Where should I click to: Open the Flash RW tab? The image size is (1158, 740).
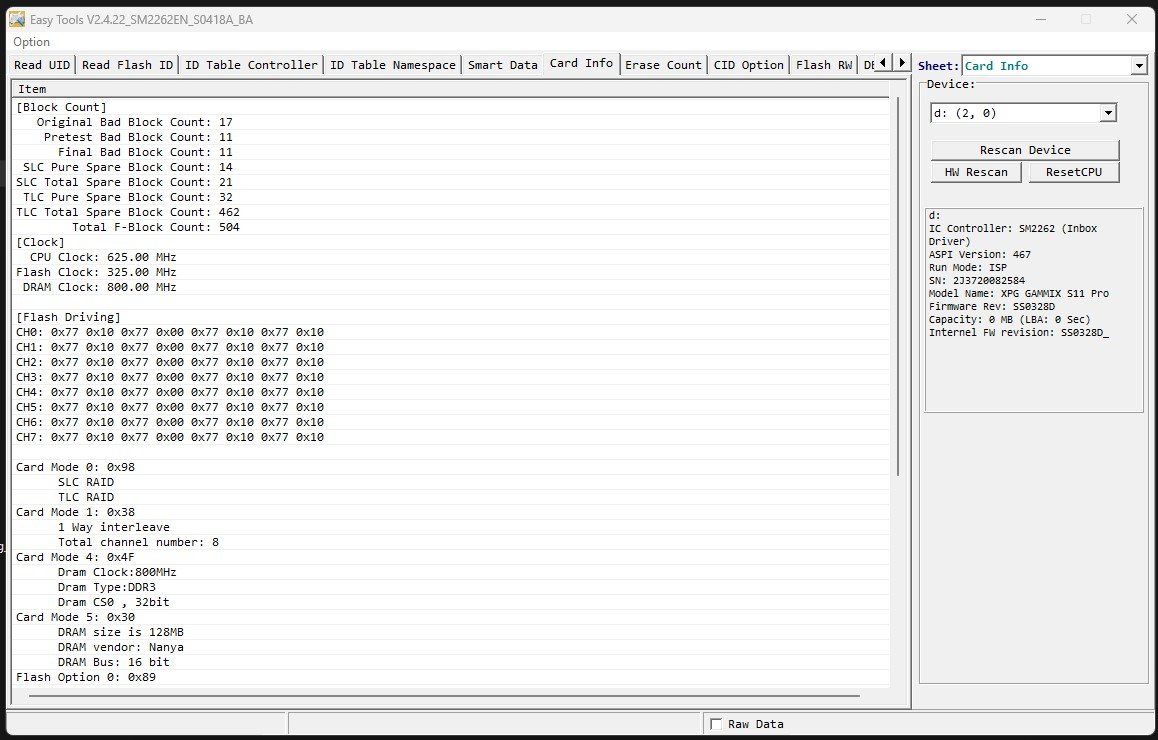click(x=823, y=64)
